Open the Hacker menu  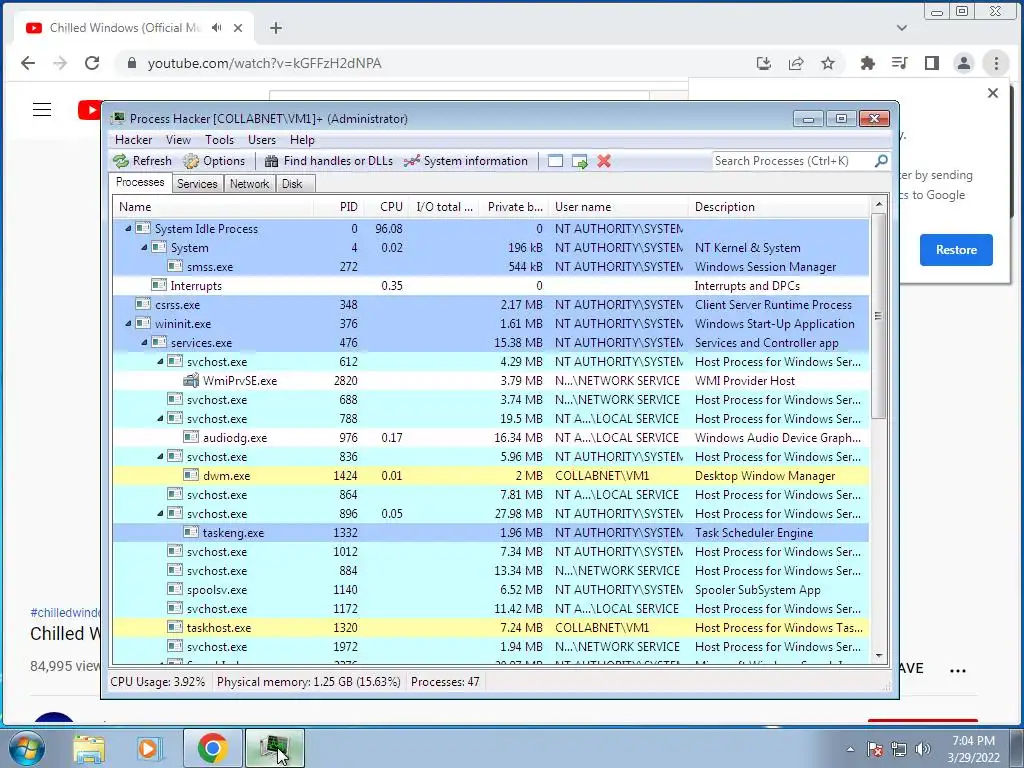click(x=133, y=140)
